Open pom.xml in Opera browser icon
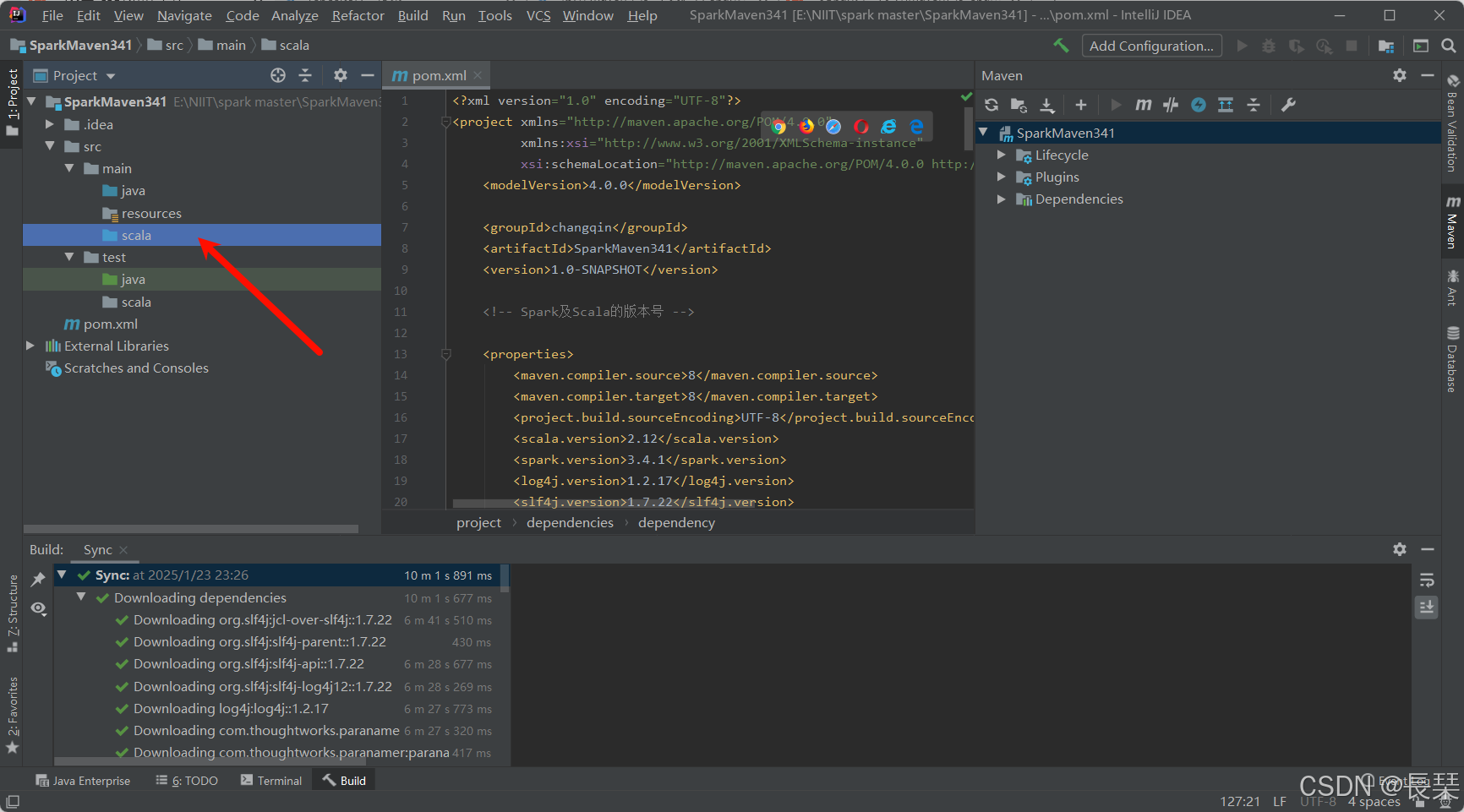Image resolution: width=1464 pixels, height=812 pixels. pyautogui.click(x=861, y=127)
